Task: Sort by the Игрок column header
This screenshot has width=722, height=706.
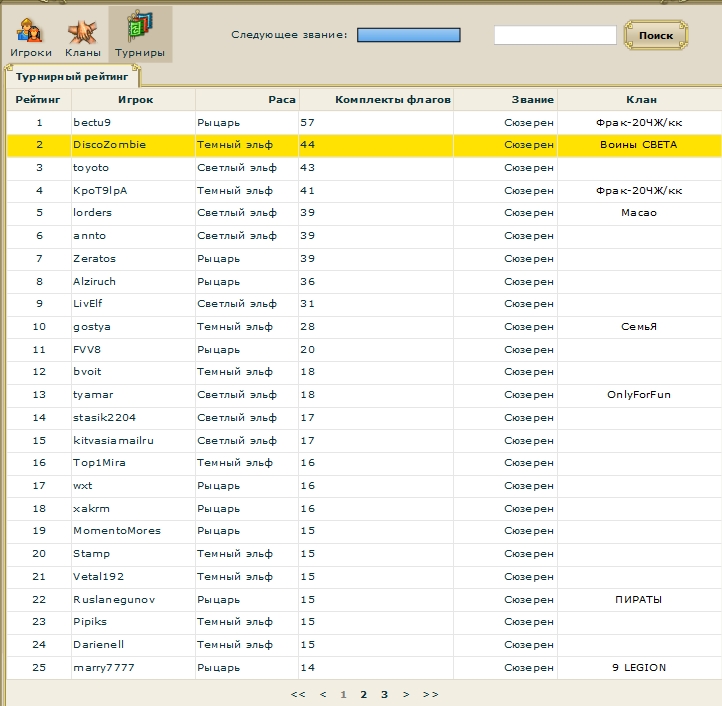Action: 135,99
